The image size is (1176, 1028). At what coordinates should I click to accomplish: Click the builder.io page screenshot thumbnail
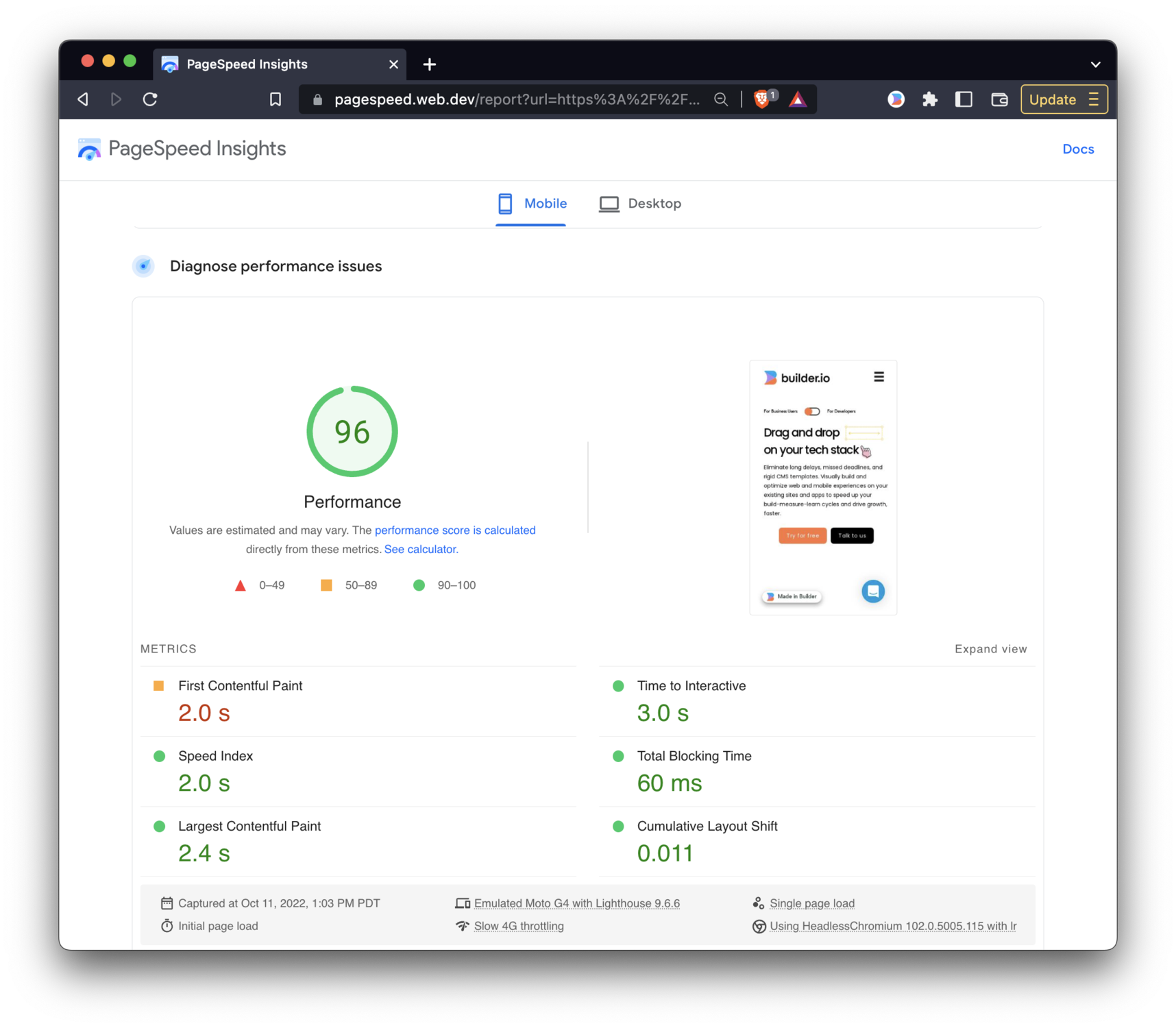coord(823,487)
